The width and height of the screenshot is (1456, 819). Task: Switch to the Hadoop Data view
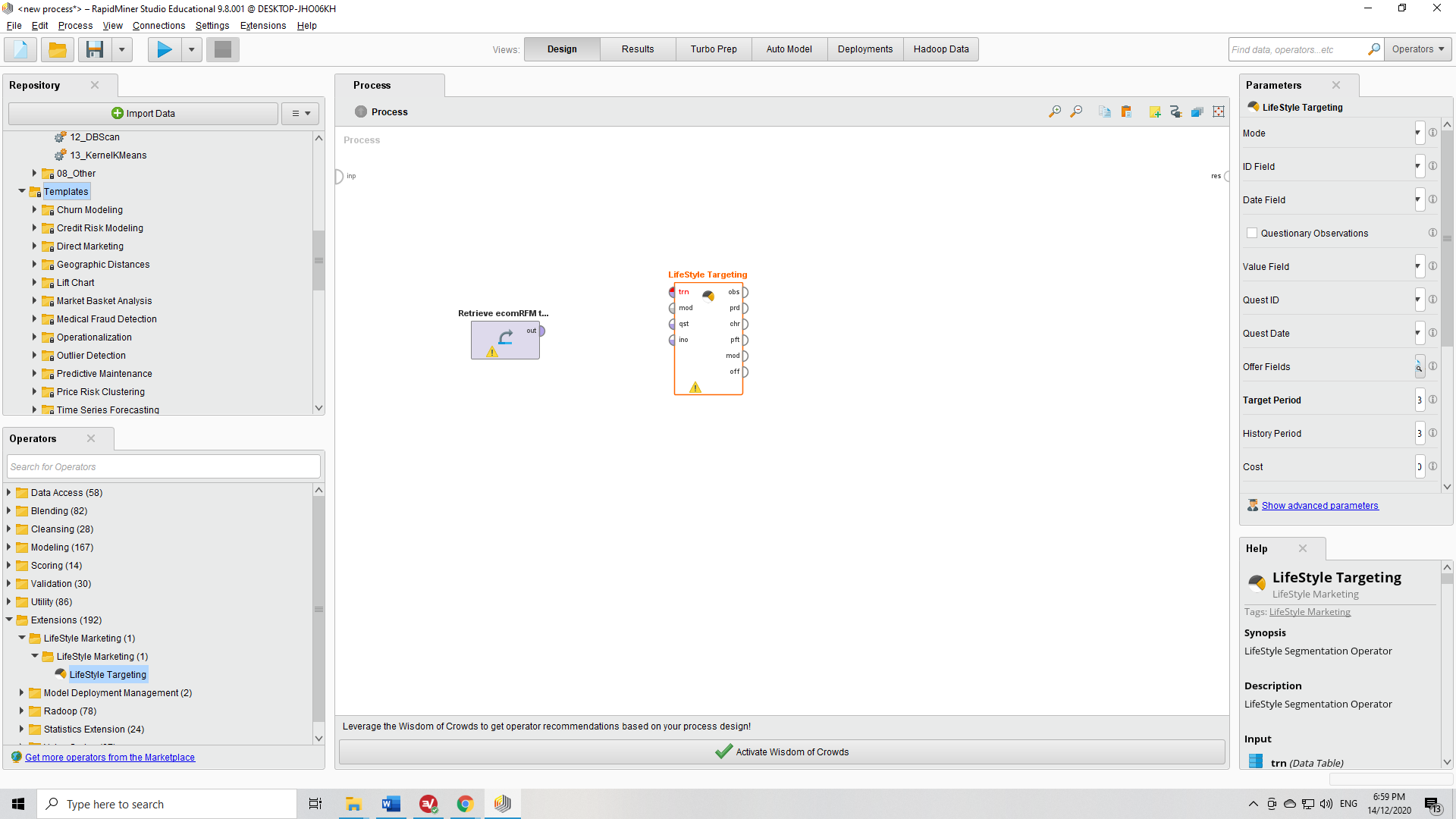tap(941, 49)
